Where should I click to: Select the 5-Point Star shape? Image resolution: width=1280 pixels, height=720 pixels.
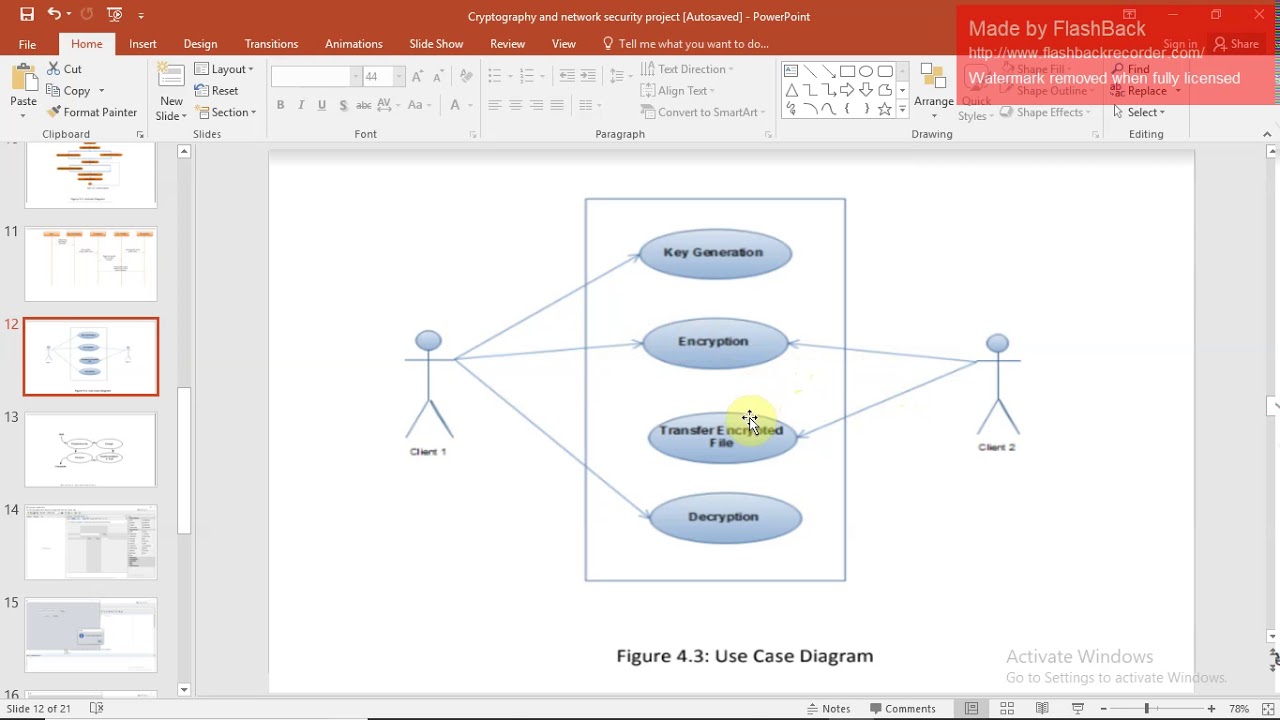885,109
